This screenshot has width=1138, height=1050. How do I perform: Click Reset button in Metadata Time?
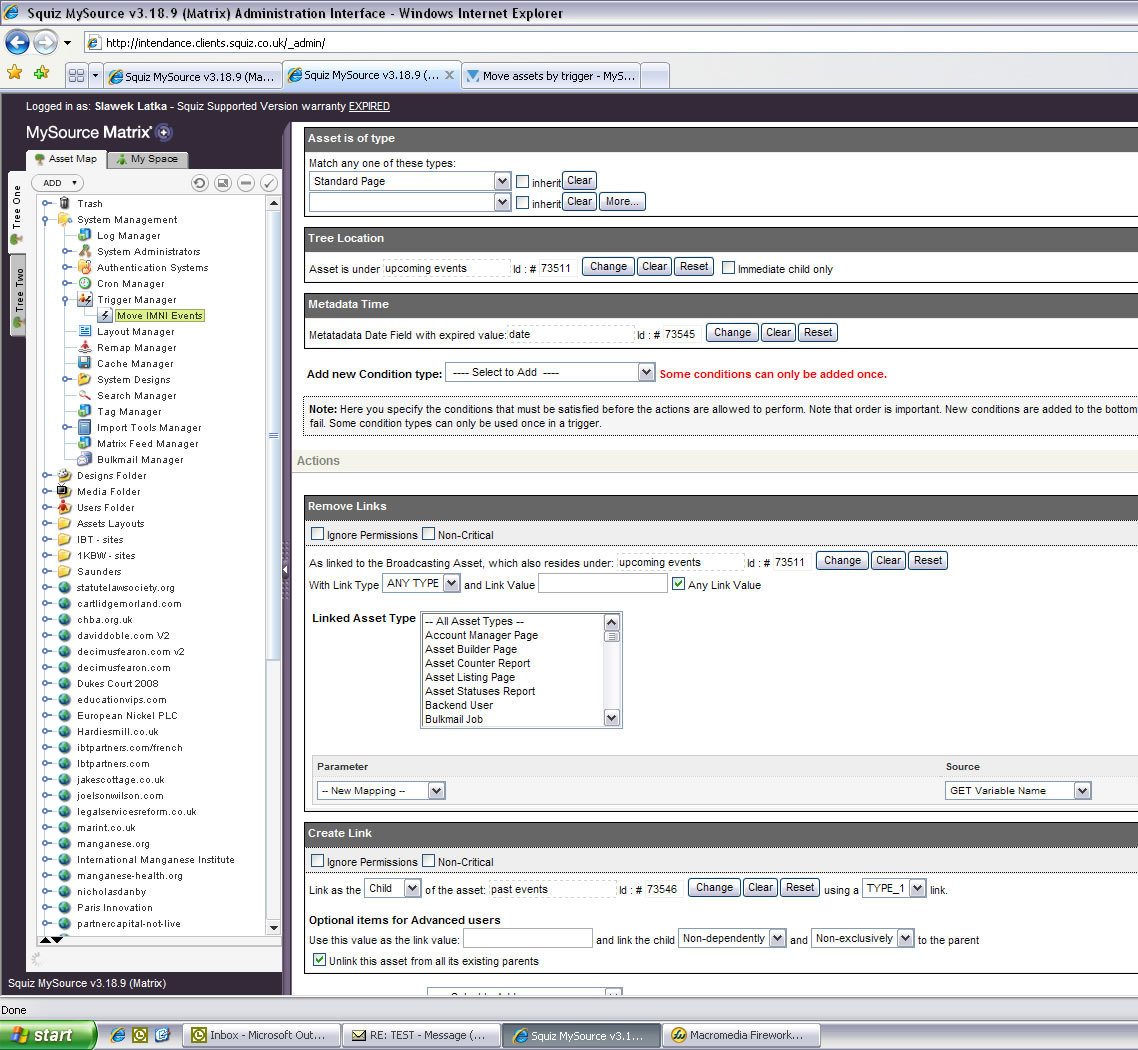click(818, 332)
